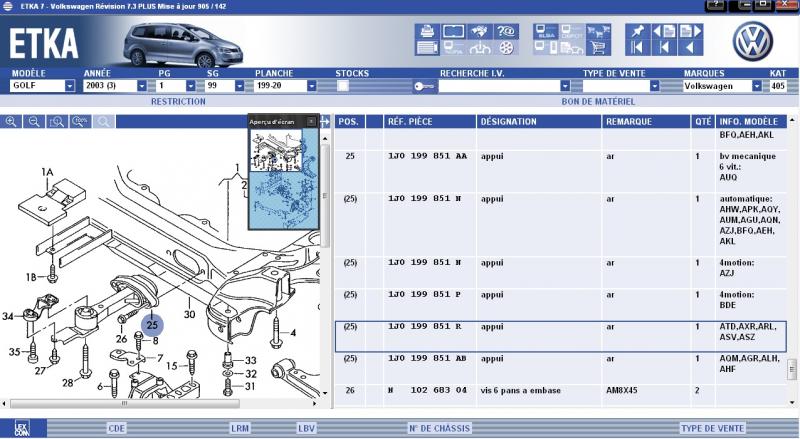Click the POS. column header
Viewport: 800px width, 439px height.
tap(349, 121)
